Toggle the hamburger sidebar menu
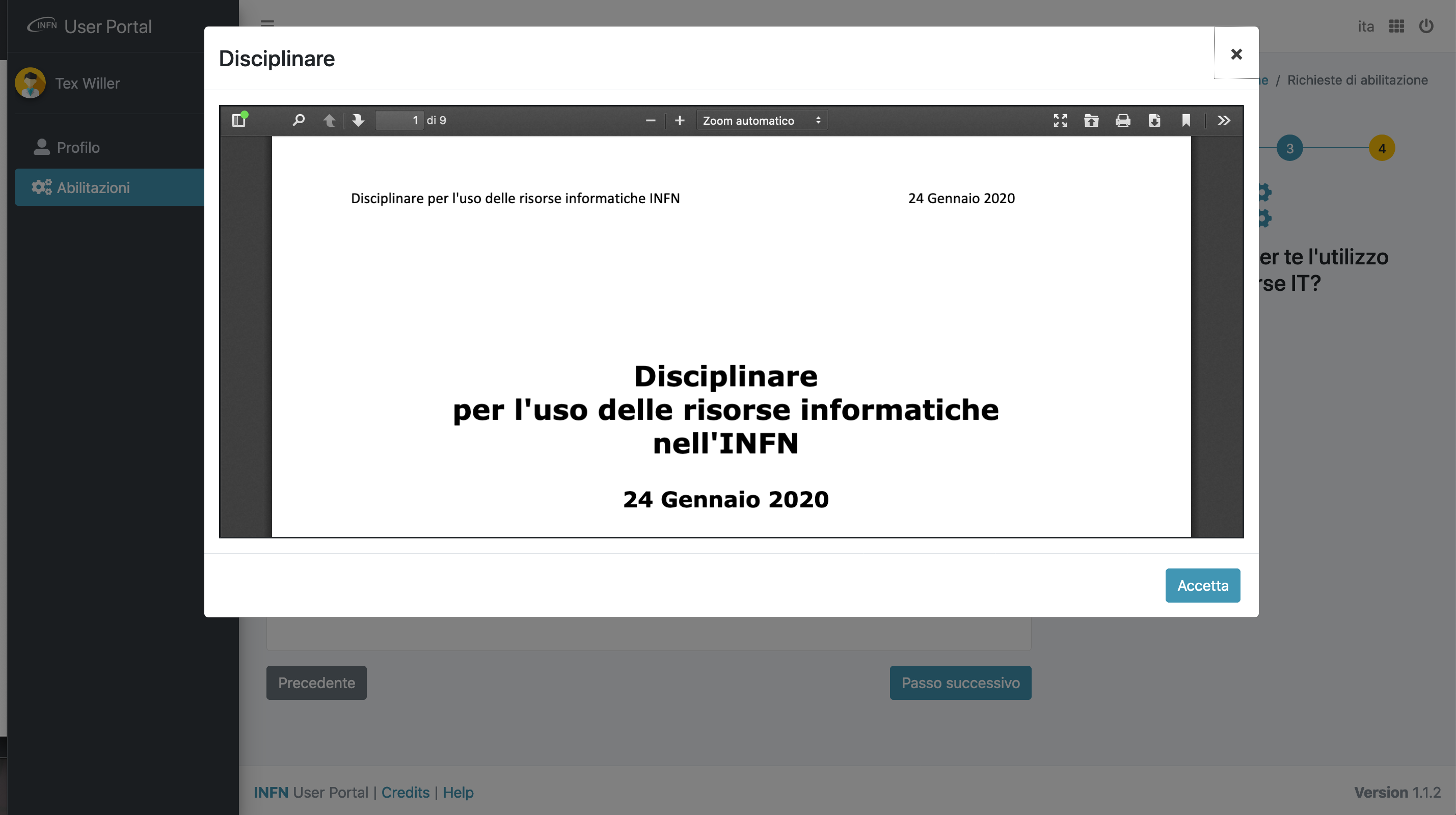The image size is (1456, 815). 267,23
